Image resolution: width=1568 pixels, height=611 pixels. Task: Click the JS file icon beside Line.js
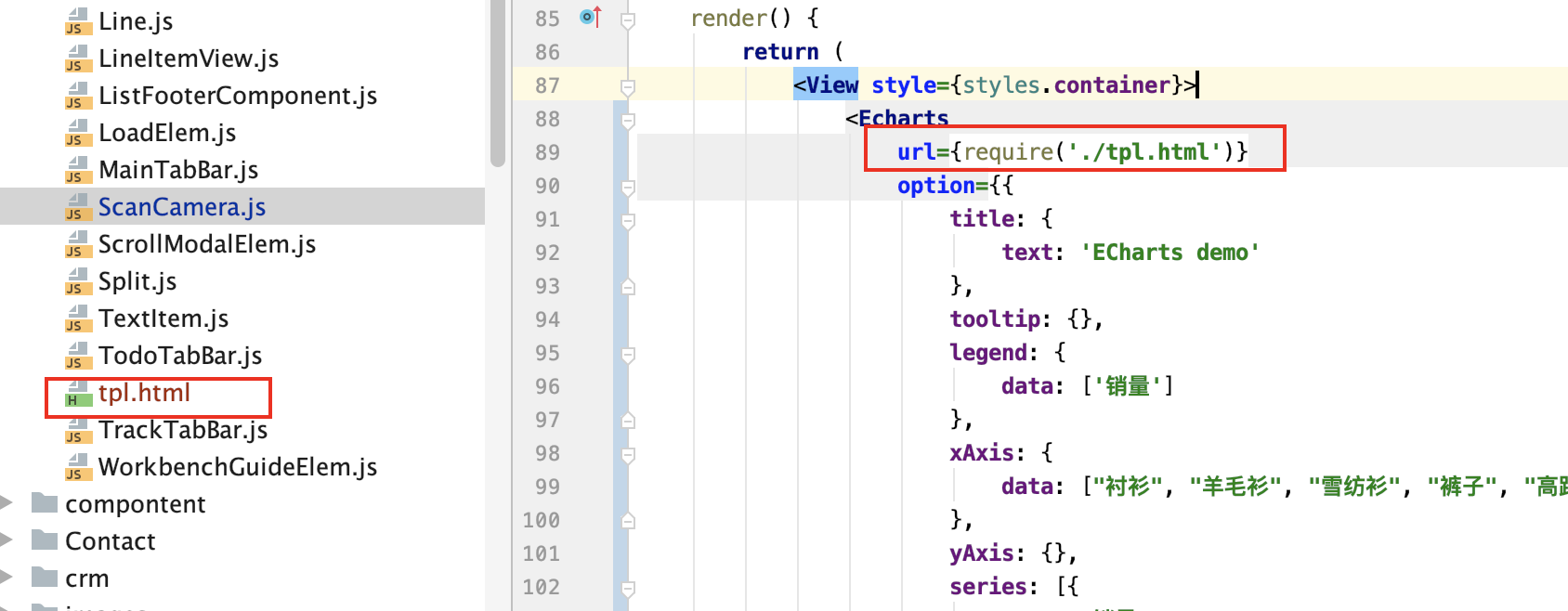tap(78, 22)
